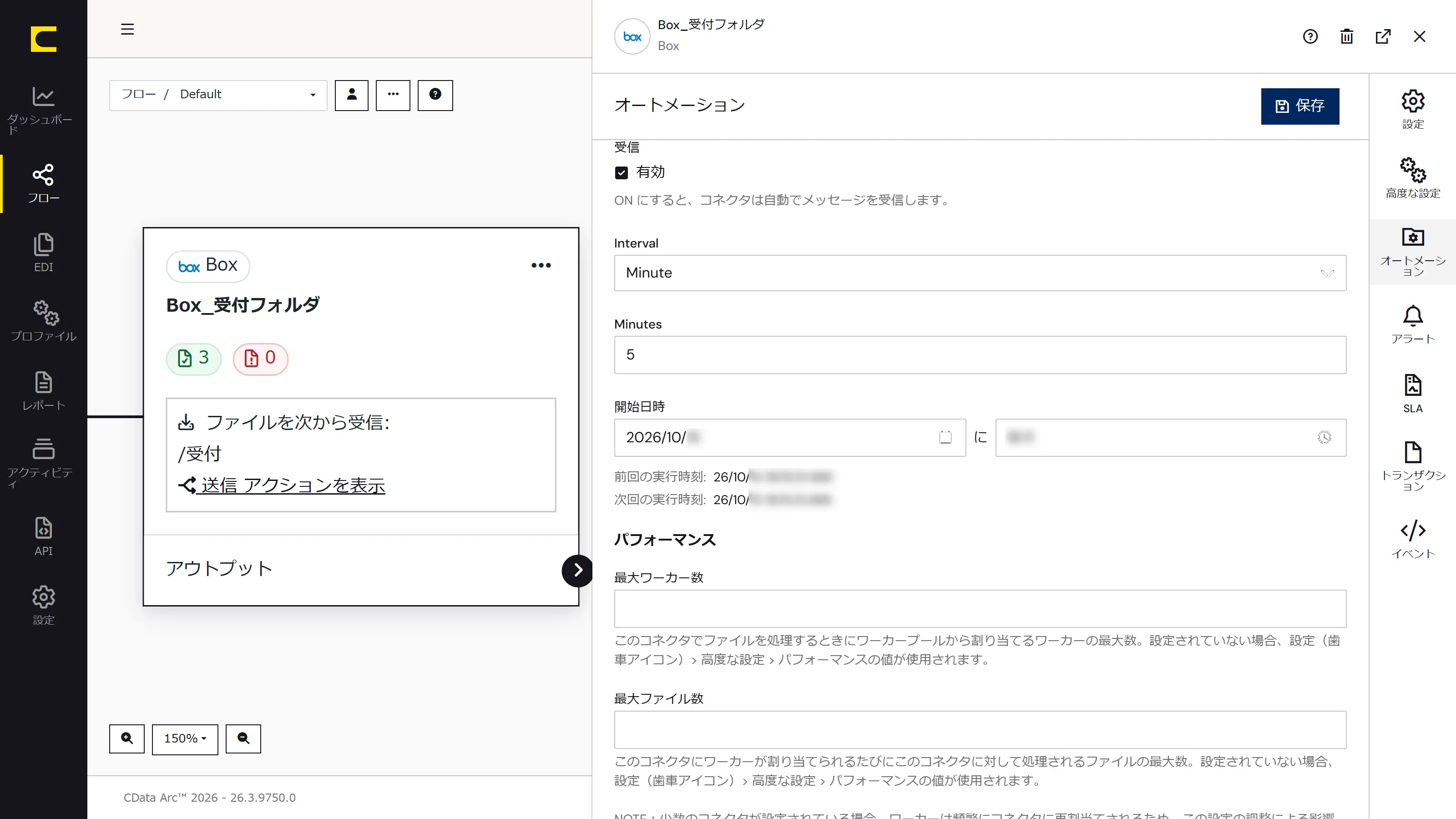Open the Interval dropdown showing Minute

coord(980,273)
